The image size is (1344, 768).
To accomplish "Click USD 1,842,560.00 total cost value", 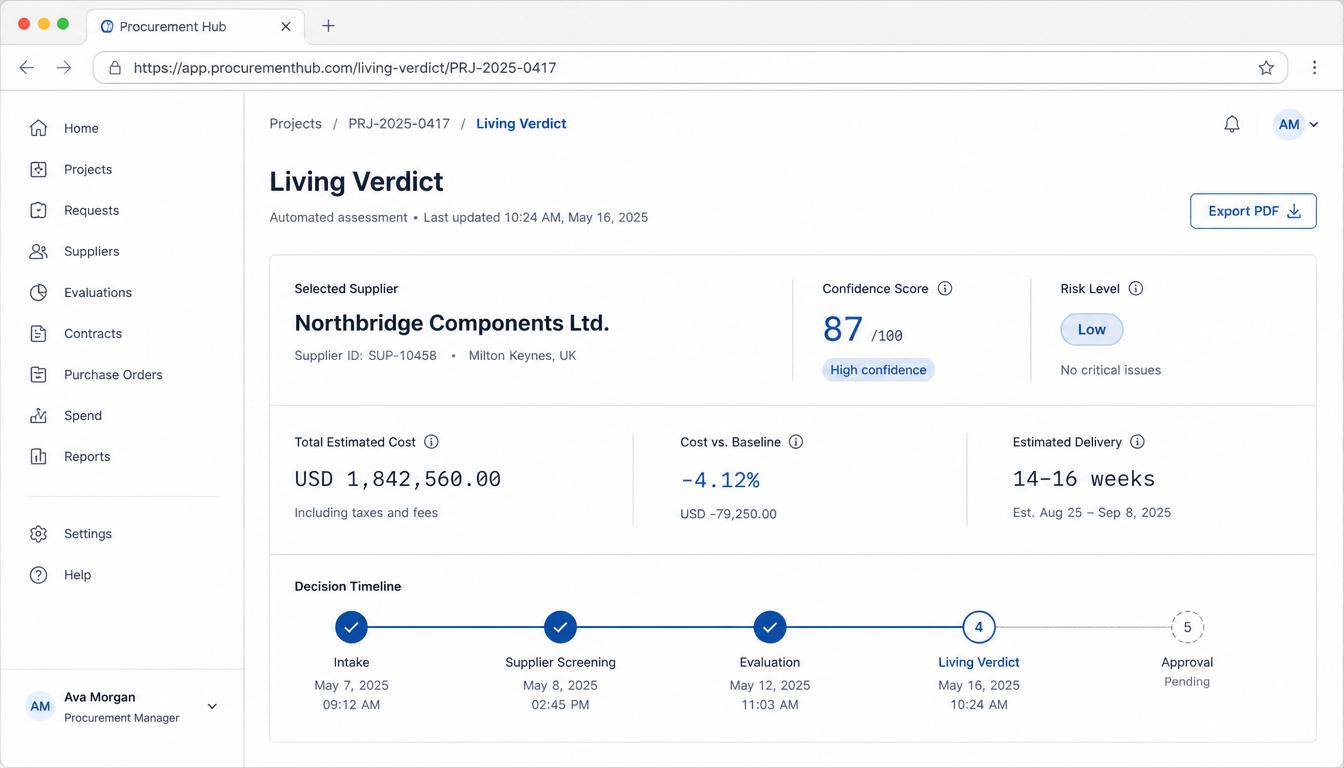I will coord(397,479).
